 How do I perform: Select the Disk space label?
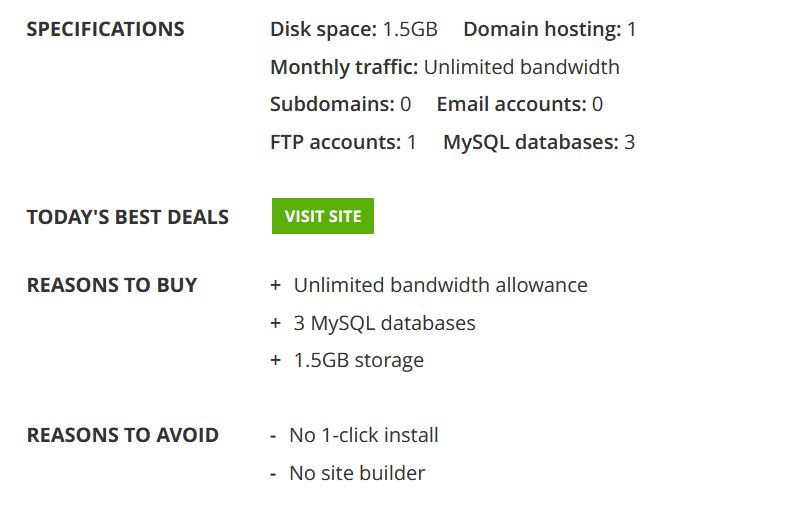(x=324, y=30)
